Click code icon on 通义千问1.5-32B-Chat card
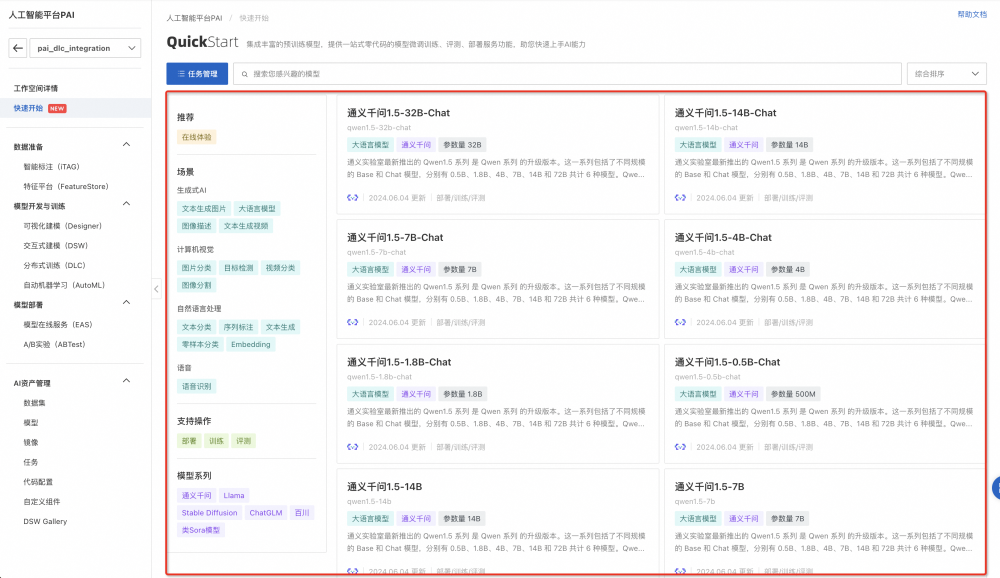1000x578 pixels. click(x=353, y=198)
